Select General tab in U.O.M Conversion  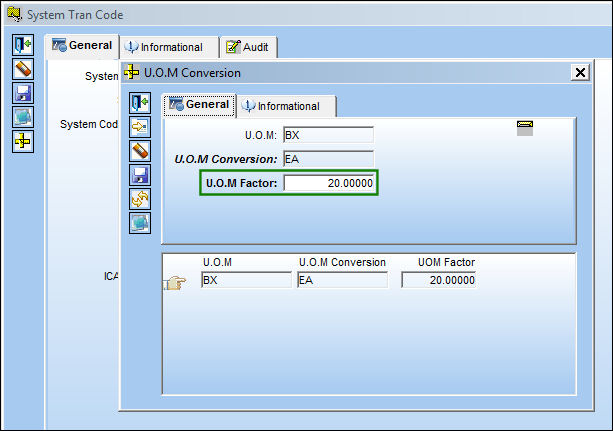199,105
